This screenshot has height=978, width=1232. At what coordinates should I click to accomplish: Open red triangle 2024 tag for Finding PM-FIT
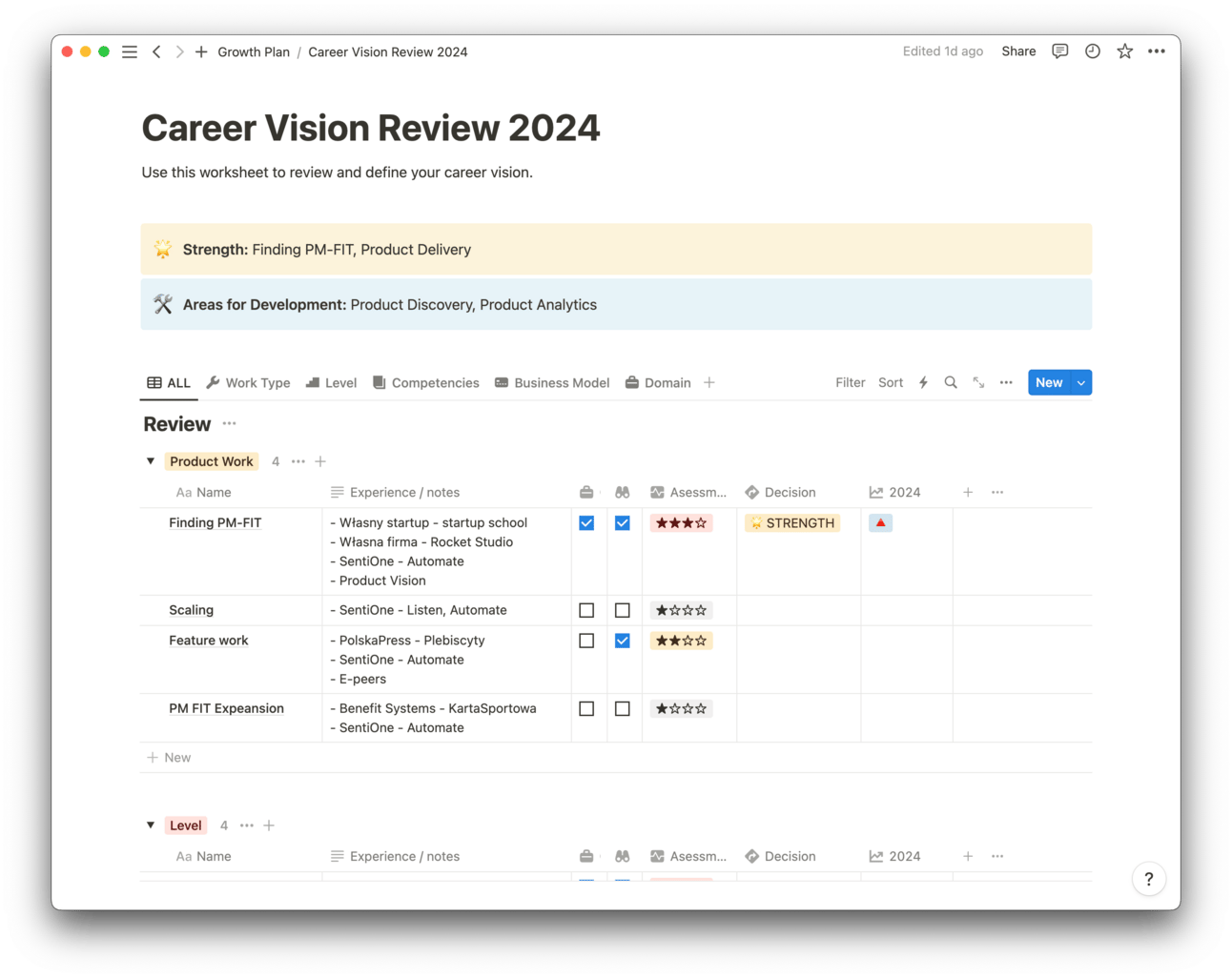pyautogui.click(x=881, y=522)
